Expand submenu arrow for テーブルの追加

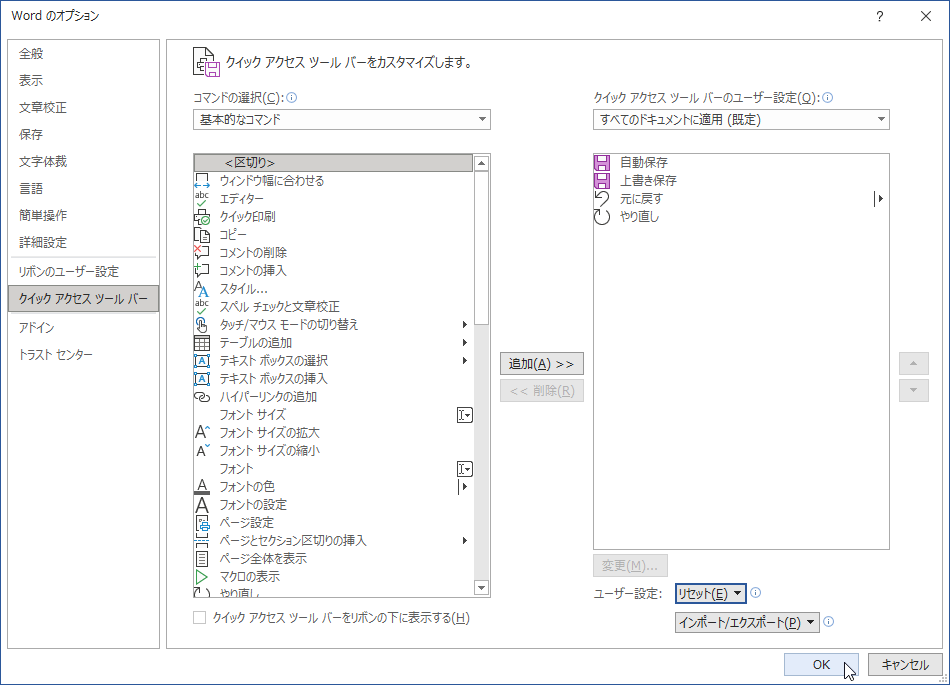(x=465, y=343)
